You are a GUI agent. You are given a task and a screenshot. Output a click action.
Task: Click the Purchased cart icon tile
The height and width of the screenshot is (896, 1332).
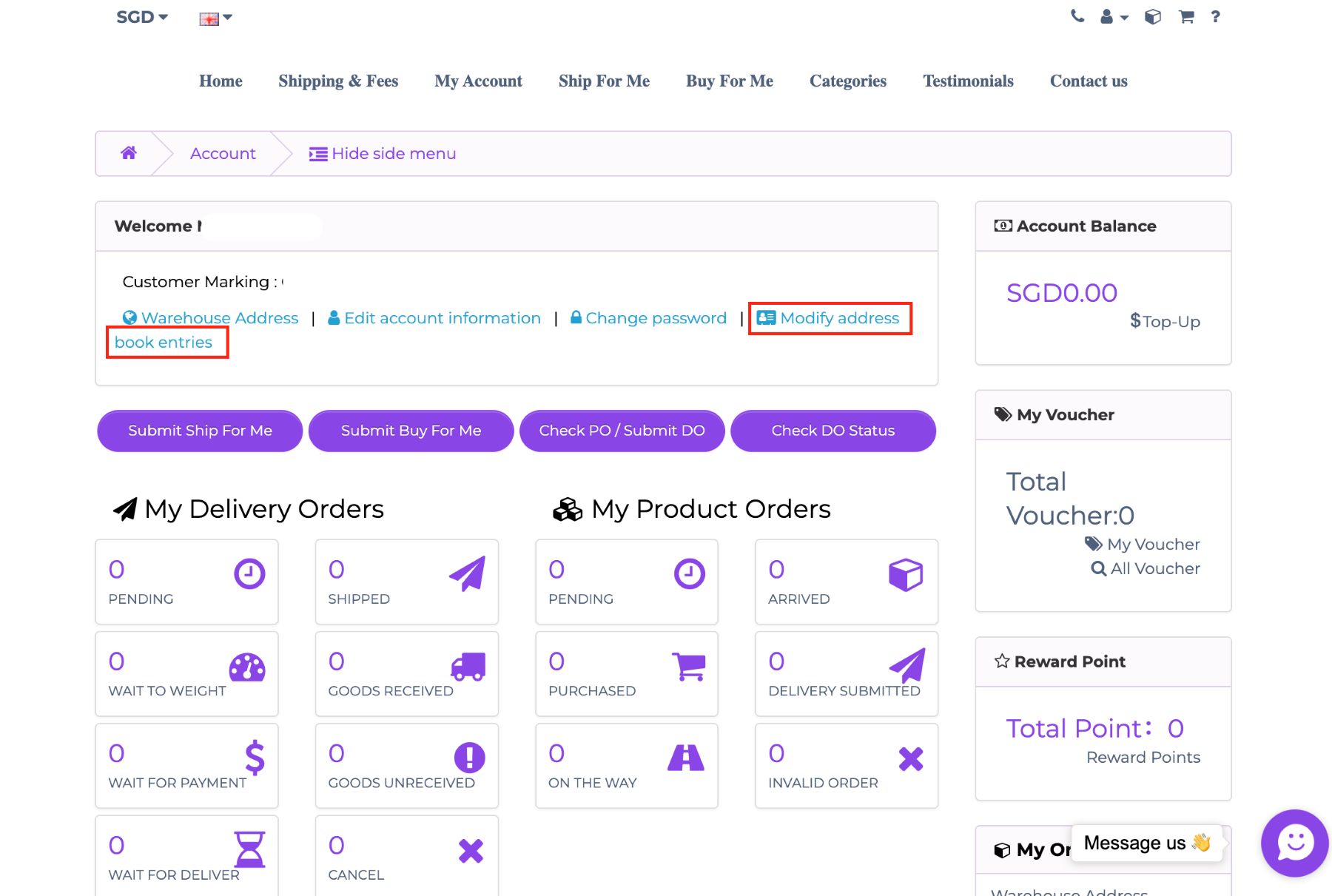(x=688, y=667)
